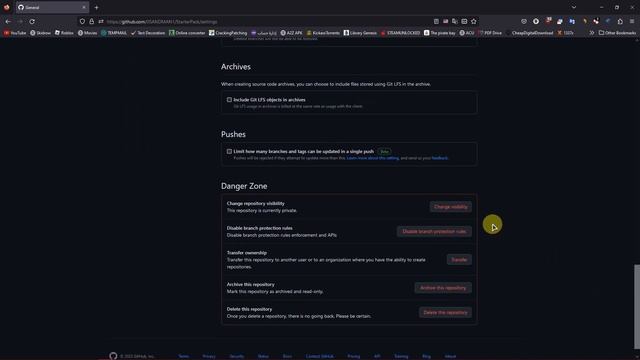Click the translate page icon in address bar

coord(455,21)
